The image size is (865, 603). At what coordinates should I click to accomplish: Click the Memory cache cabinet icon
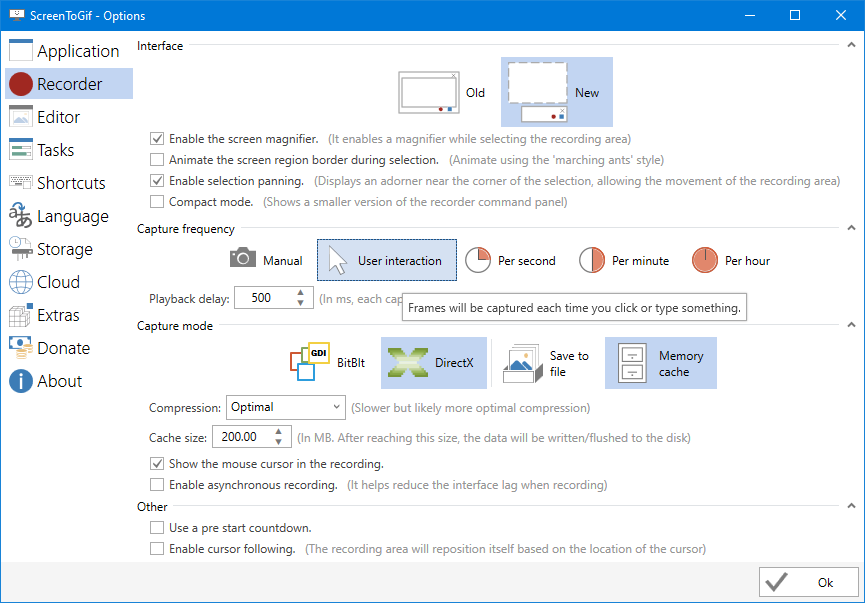(632, 362)
